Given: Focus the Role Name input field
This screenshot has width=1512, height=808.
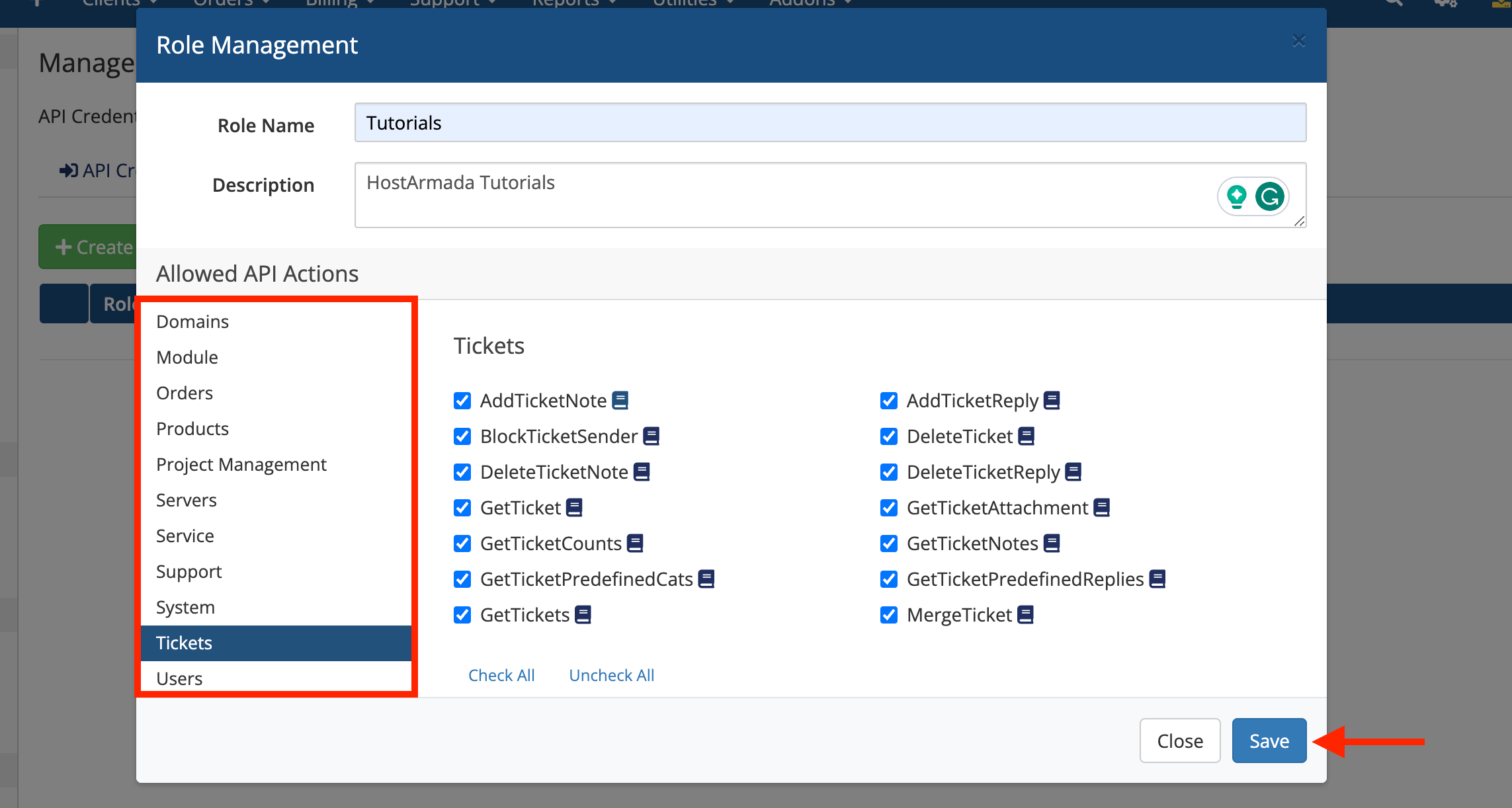Looking at the screenshot, I should click(x=830, y=122).
